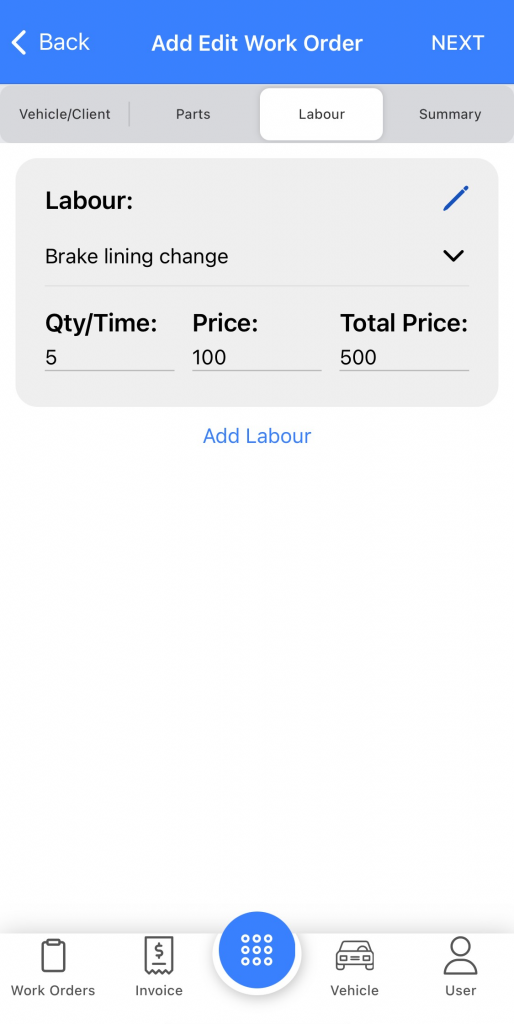The image size is (514, 1024).
Task: Tap the blue grid menu button
Action: (x=257, y=950)
